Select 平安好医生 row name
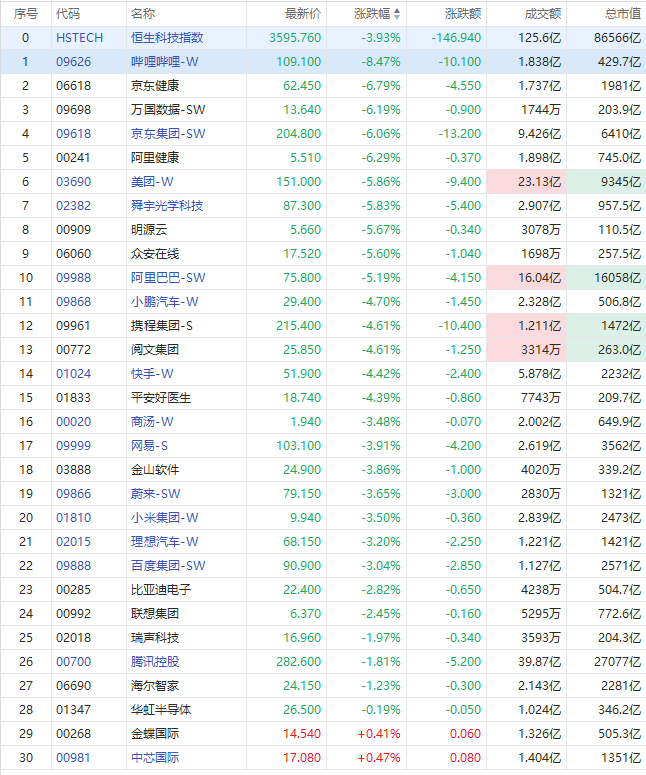Screen dimensions: 646x775 [x=161, y=398]
